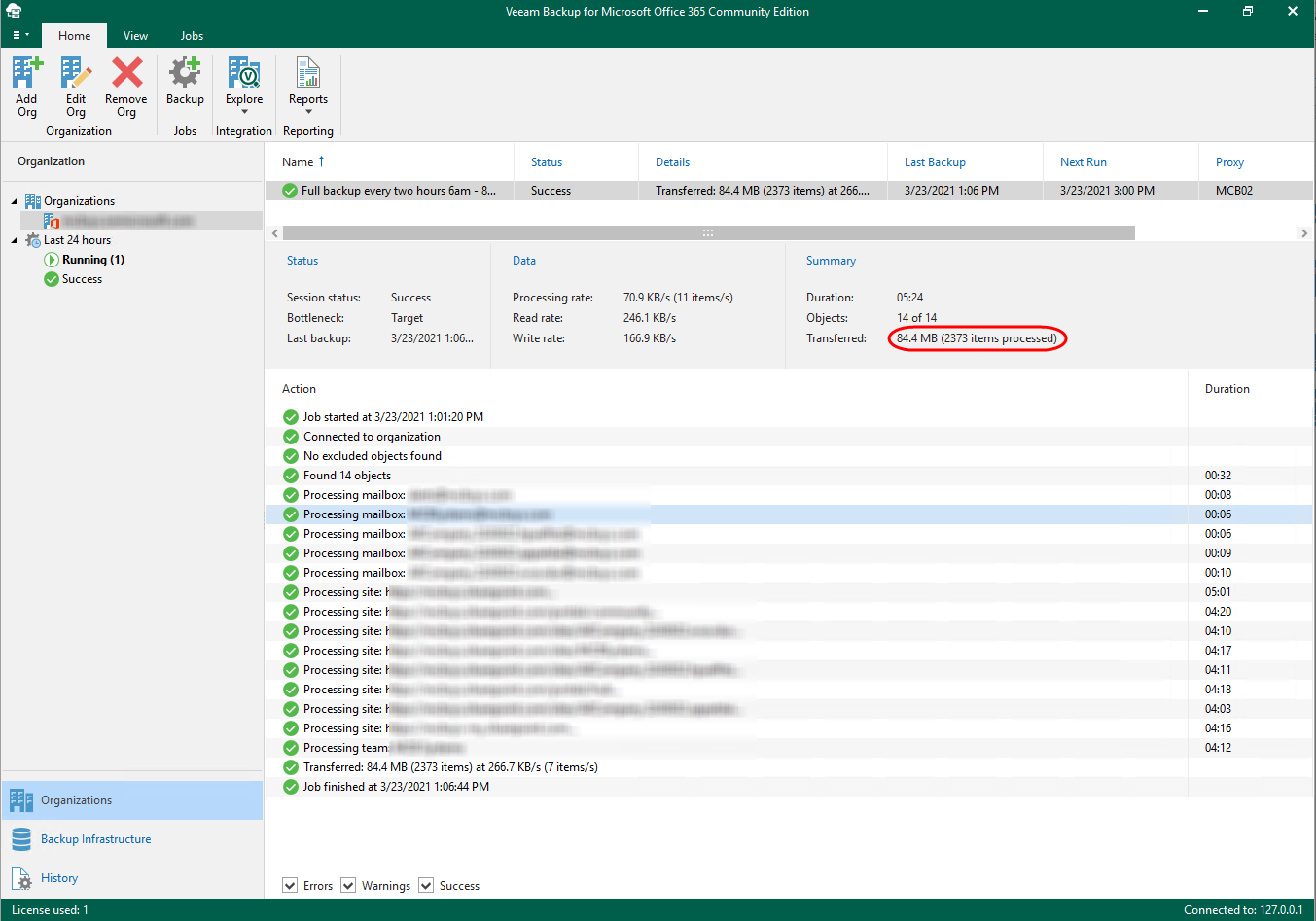Click the green Running play icon
The height and width of the screenshot is (921, 1316).
coord(52,260)
